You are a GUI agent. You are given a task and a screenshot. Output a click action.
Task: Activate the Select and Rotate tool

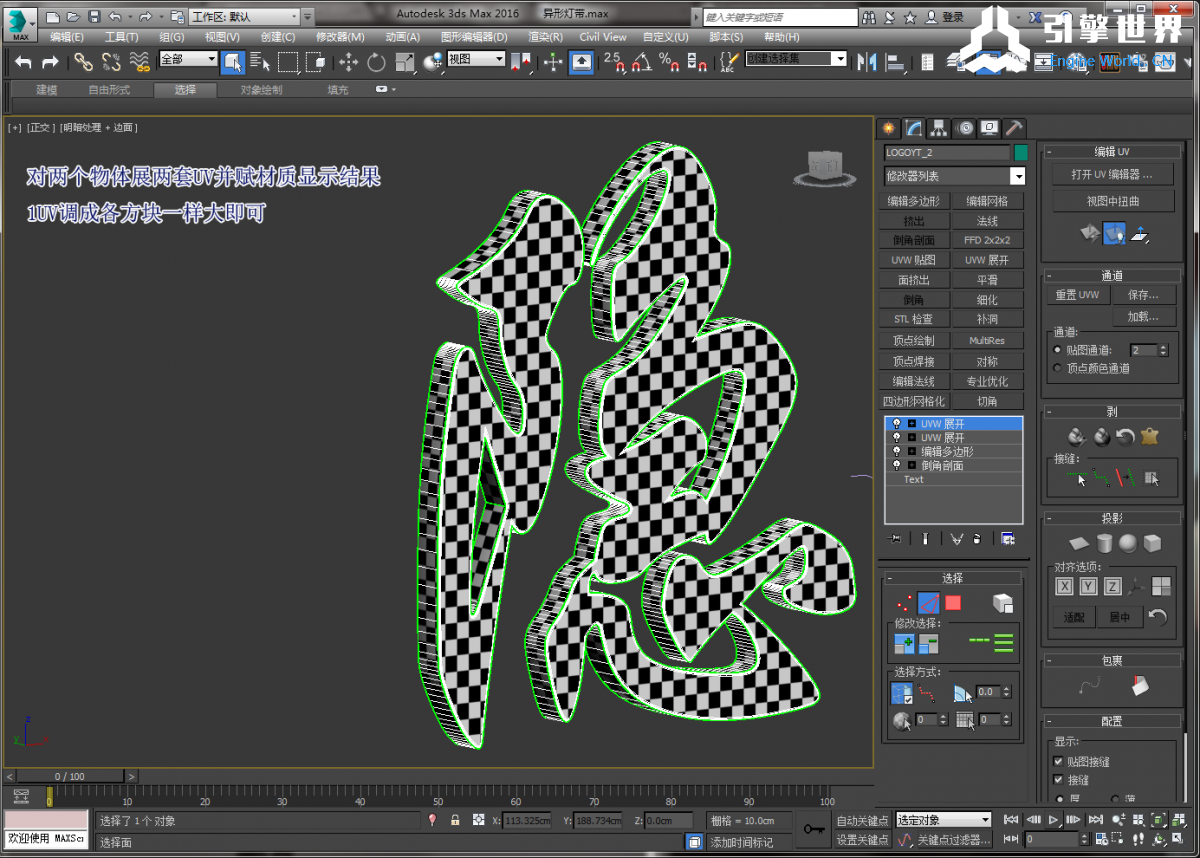coord(376,62)
